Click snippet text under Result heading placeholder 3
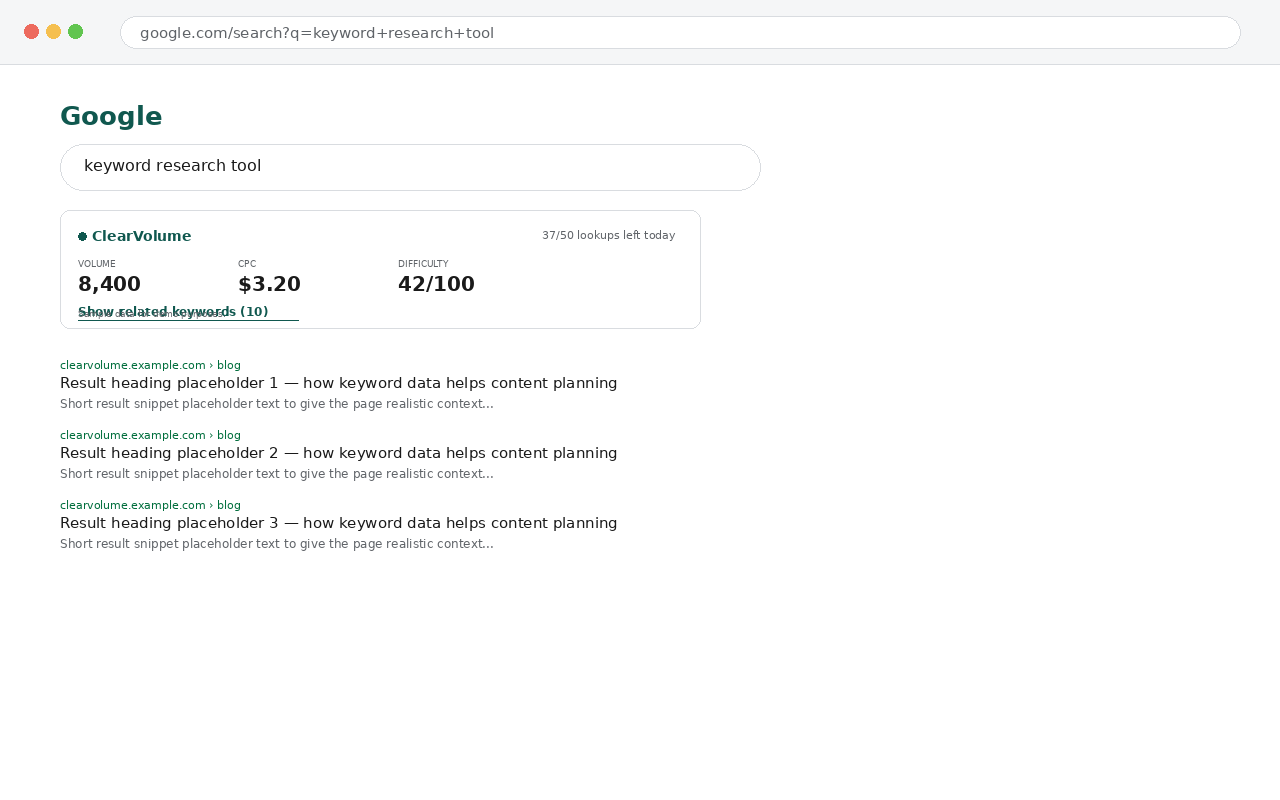Screen dimensions: 1280x800 277,544
